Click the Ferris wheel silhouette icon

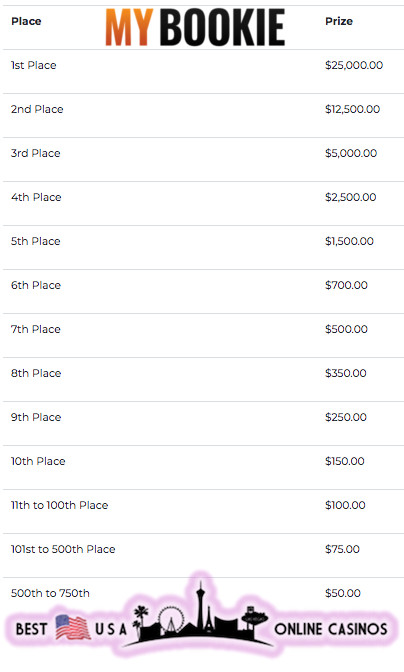point(171,619)
